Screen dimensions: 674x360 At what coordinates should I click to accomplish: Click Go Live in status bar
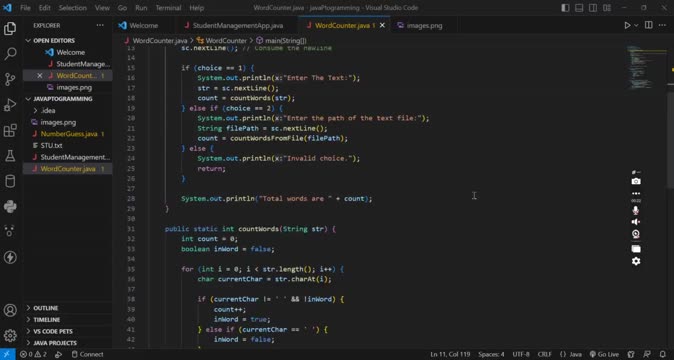604,354
